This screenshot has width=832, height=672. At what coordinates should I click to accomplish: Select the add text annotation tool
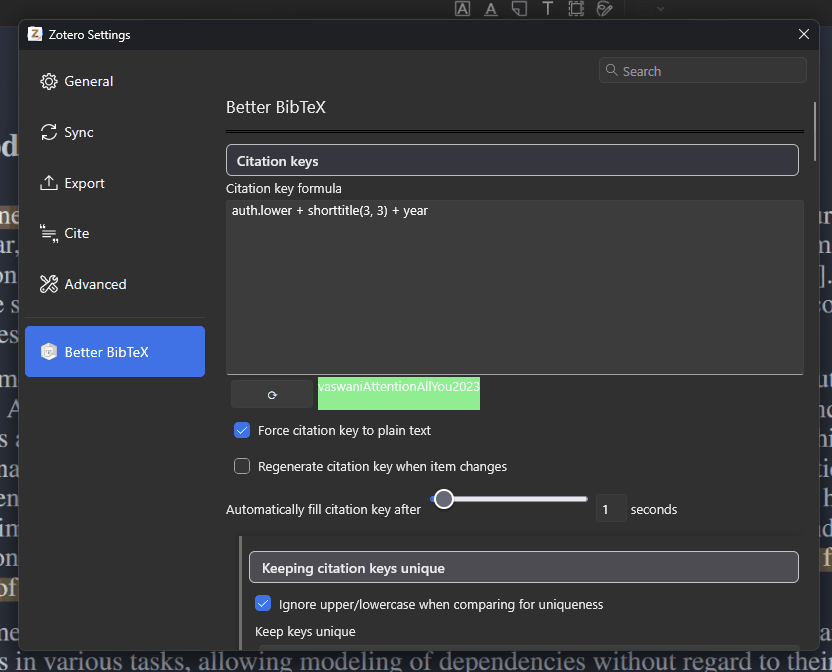pyautogui.click(x=548, y=8)
